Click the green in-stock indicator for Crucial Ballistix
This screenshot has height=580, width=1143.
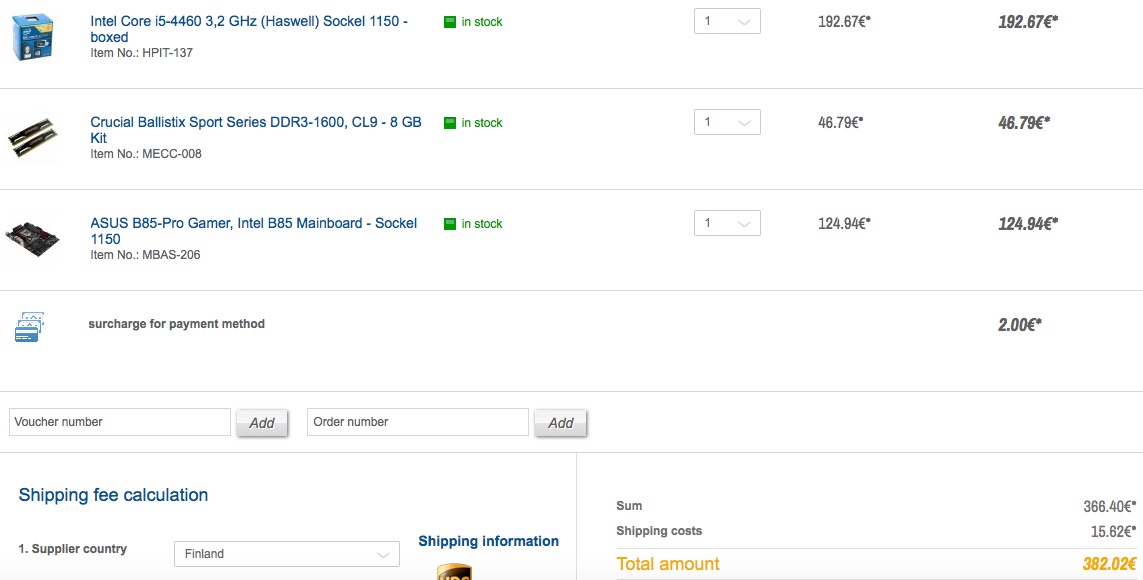[x=450, y=123]
